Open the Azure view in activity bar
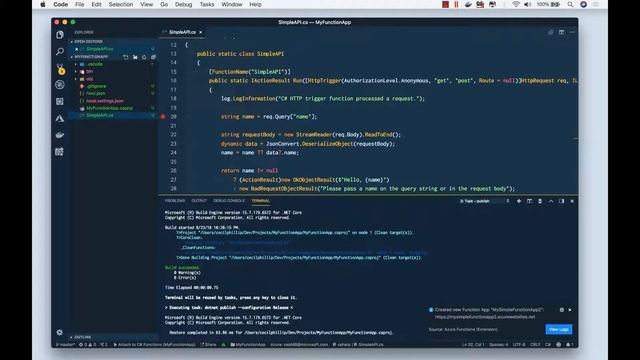The image size is (640, 360). click(60, 118)
